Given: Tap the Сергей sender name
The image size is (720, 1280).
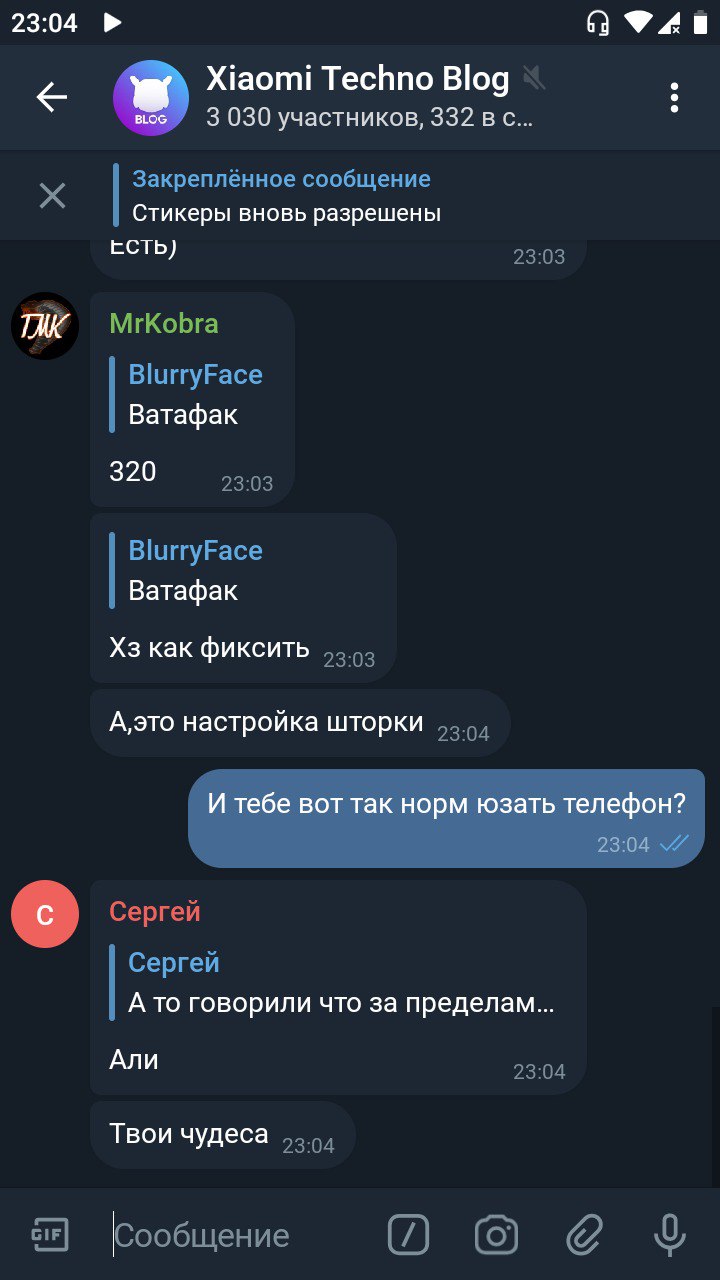Looking at the screenshot, I should click(x=155, y=911).
